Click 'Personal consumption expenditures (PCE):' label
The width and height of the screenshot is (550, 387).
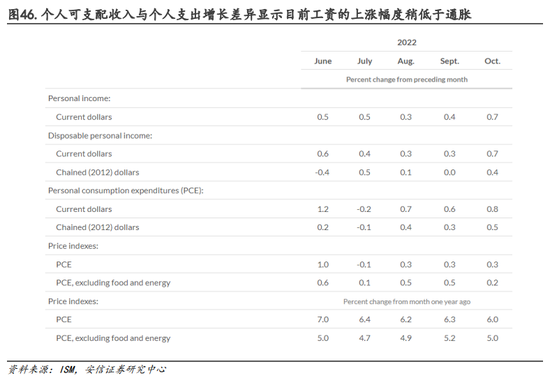[126, 191]
